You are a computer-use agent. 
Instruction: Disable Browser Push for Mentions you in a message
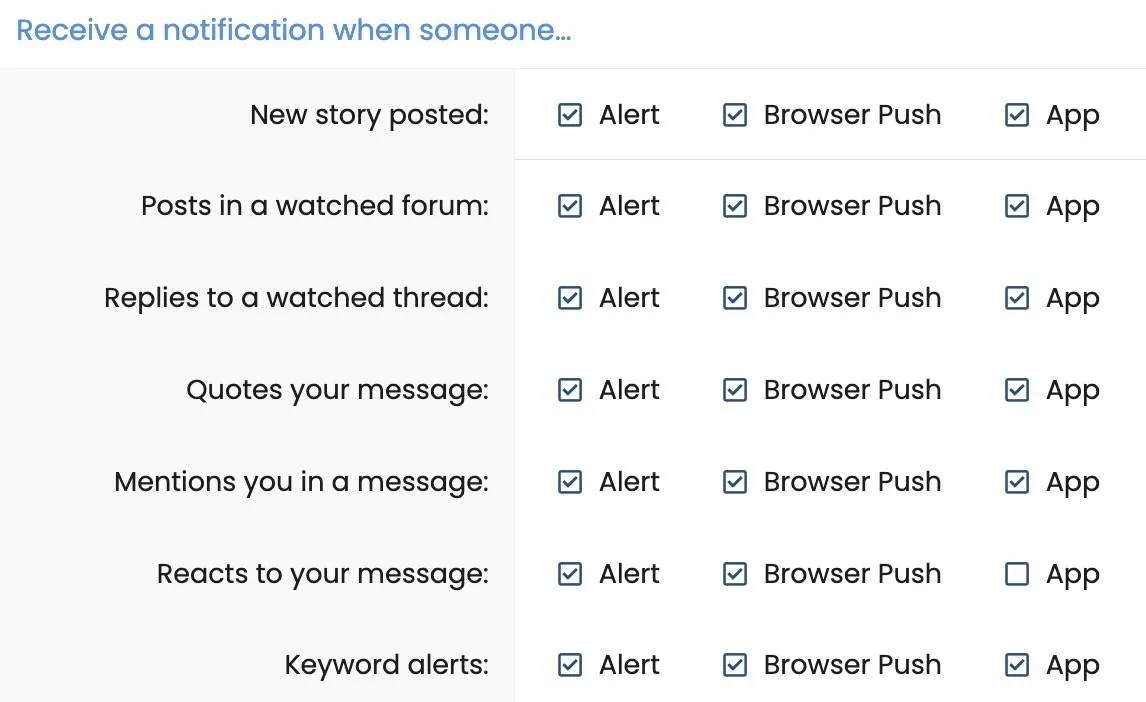pyautogui.click(x=734, y=482)
